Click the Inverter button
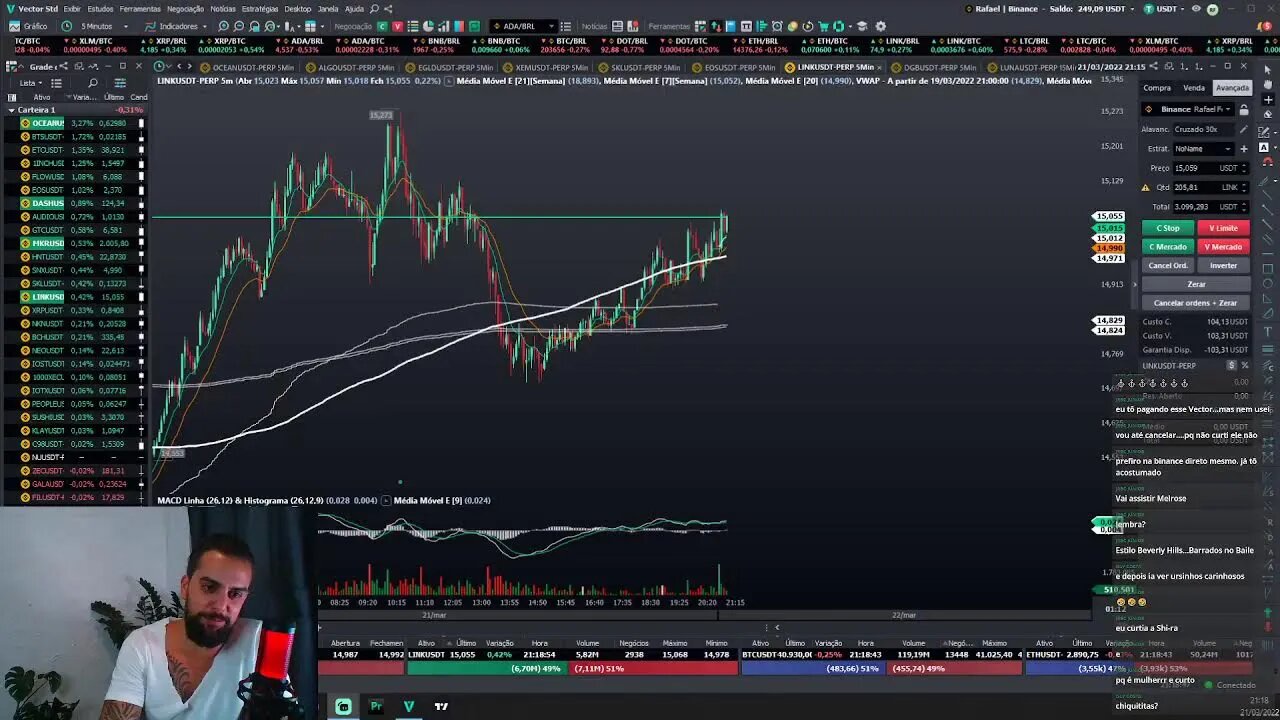 click(1223, 266)
